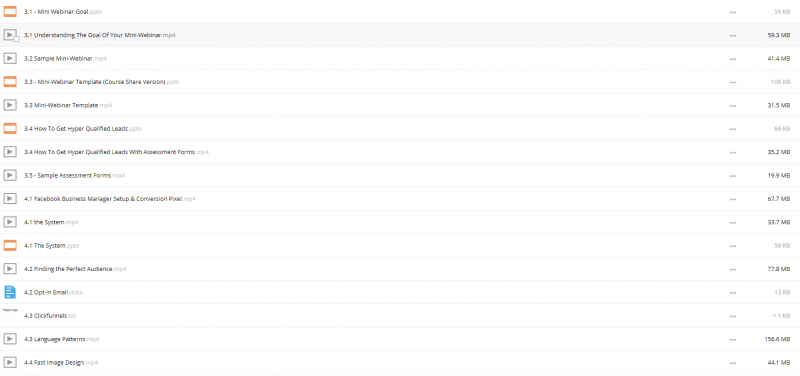Click the video icon for 4.3 Language Patterns.mp4
The height and width of the screenshot is (376, 800).
click(10, 339)
